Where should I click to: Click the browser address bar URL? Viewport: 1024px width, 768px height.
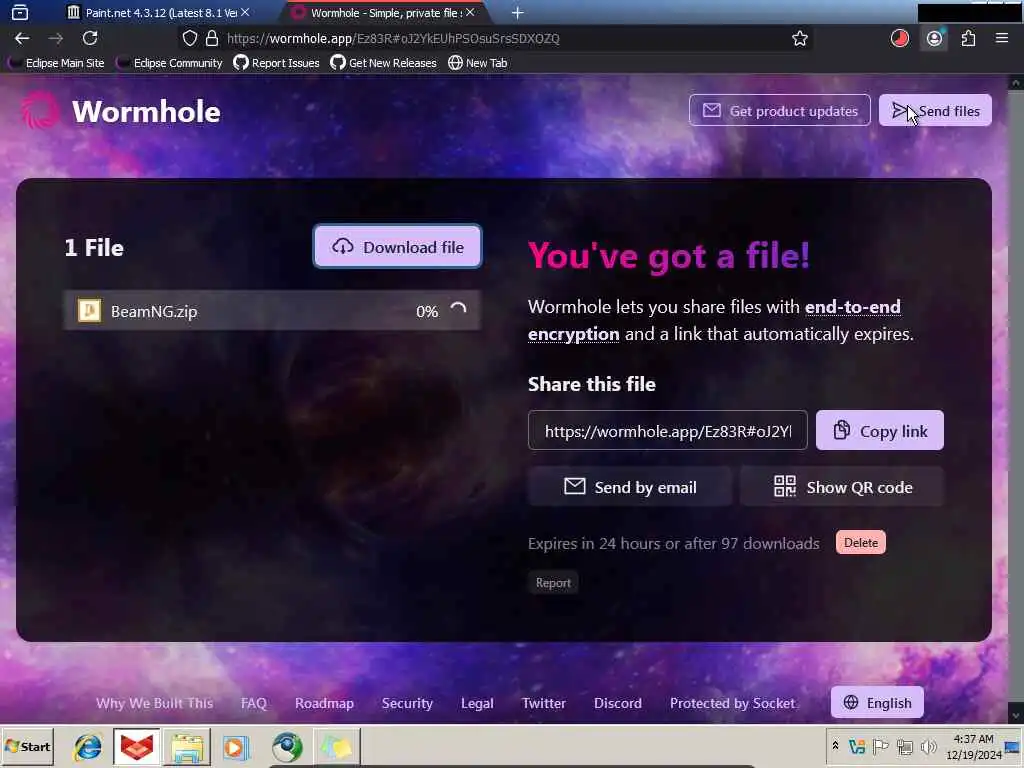click(392, 39)
